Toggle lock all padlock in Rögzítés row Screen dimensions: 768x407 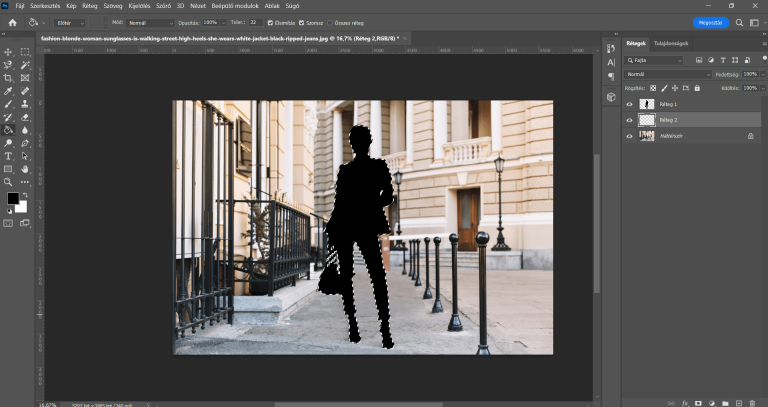697,88
